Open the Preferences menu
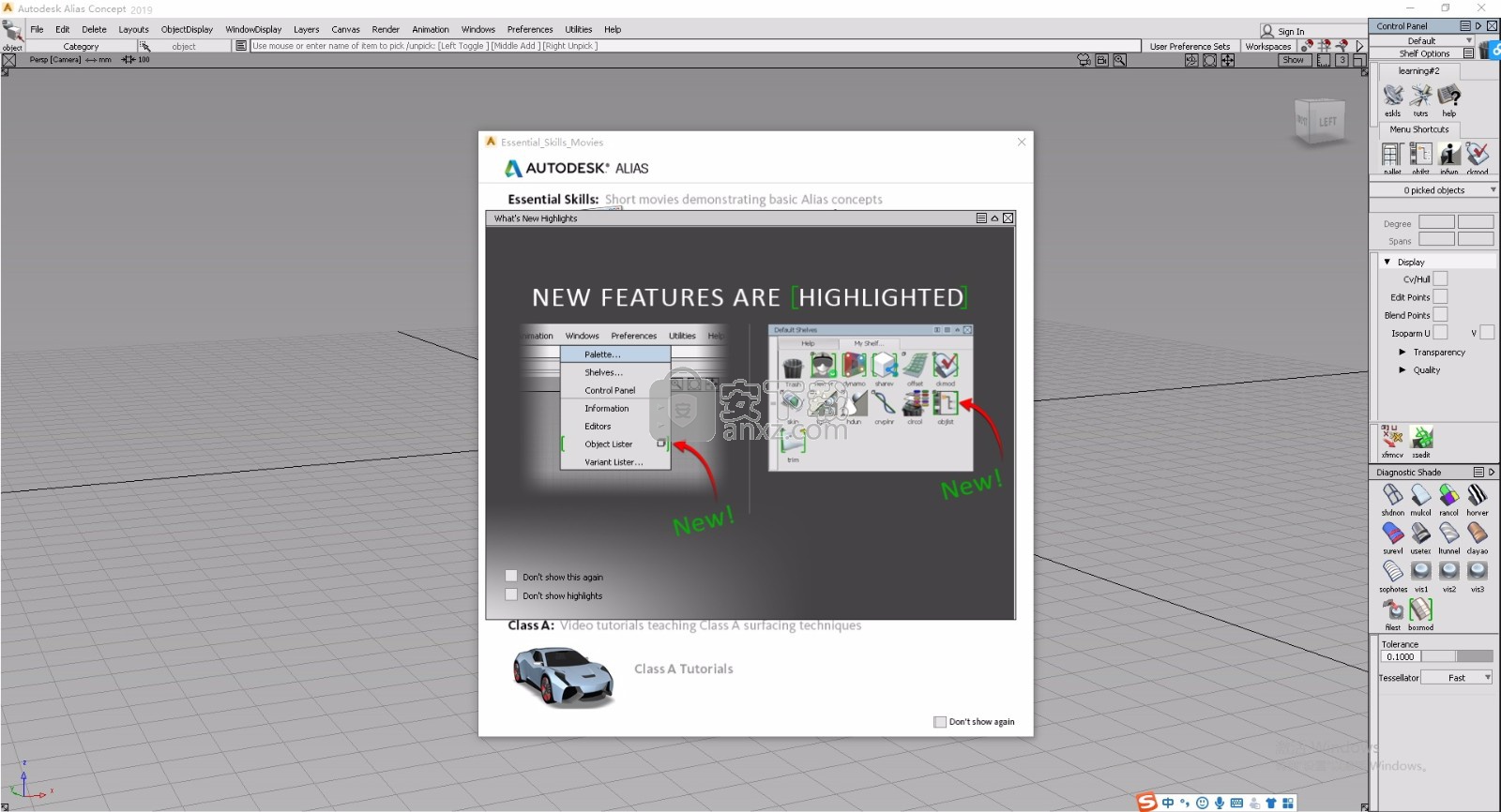Viewport: 1501px width, 812px height. click(530, 29)
